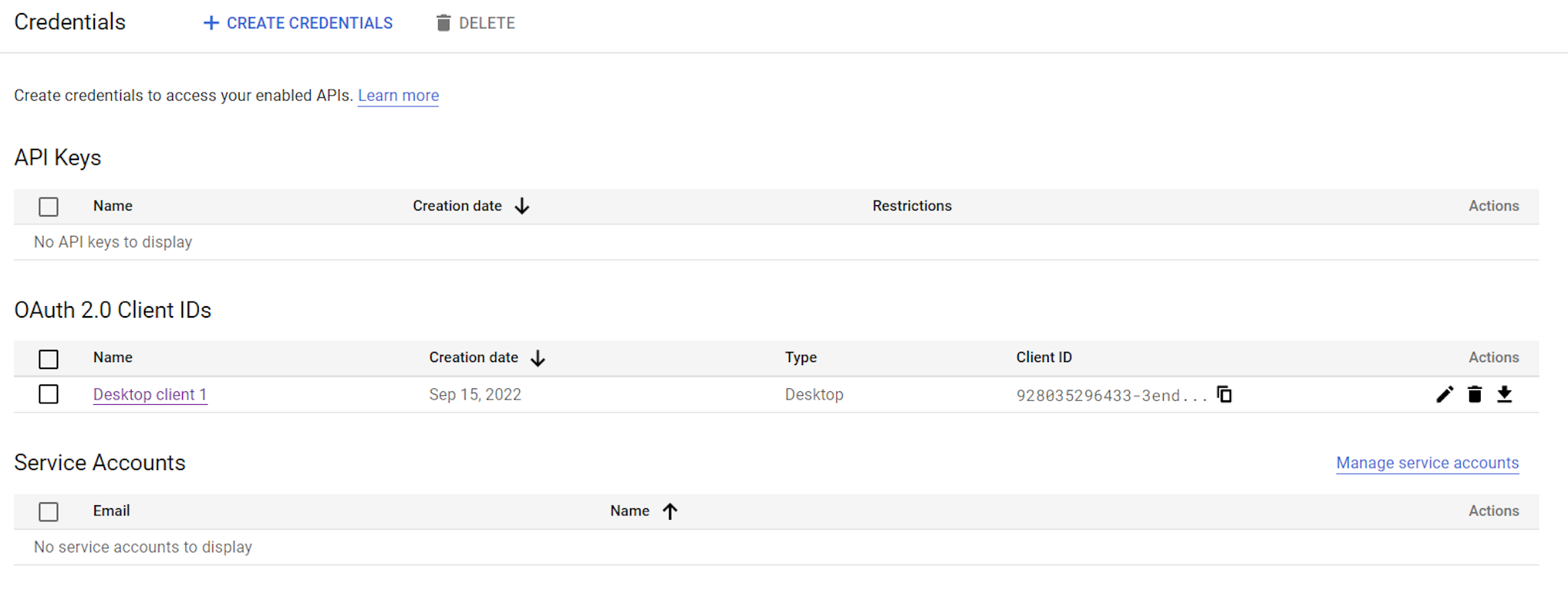Click the plus icon beside Create Credentials
This screenshot has height=607, width=1568.
click(x=211, y=24)
